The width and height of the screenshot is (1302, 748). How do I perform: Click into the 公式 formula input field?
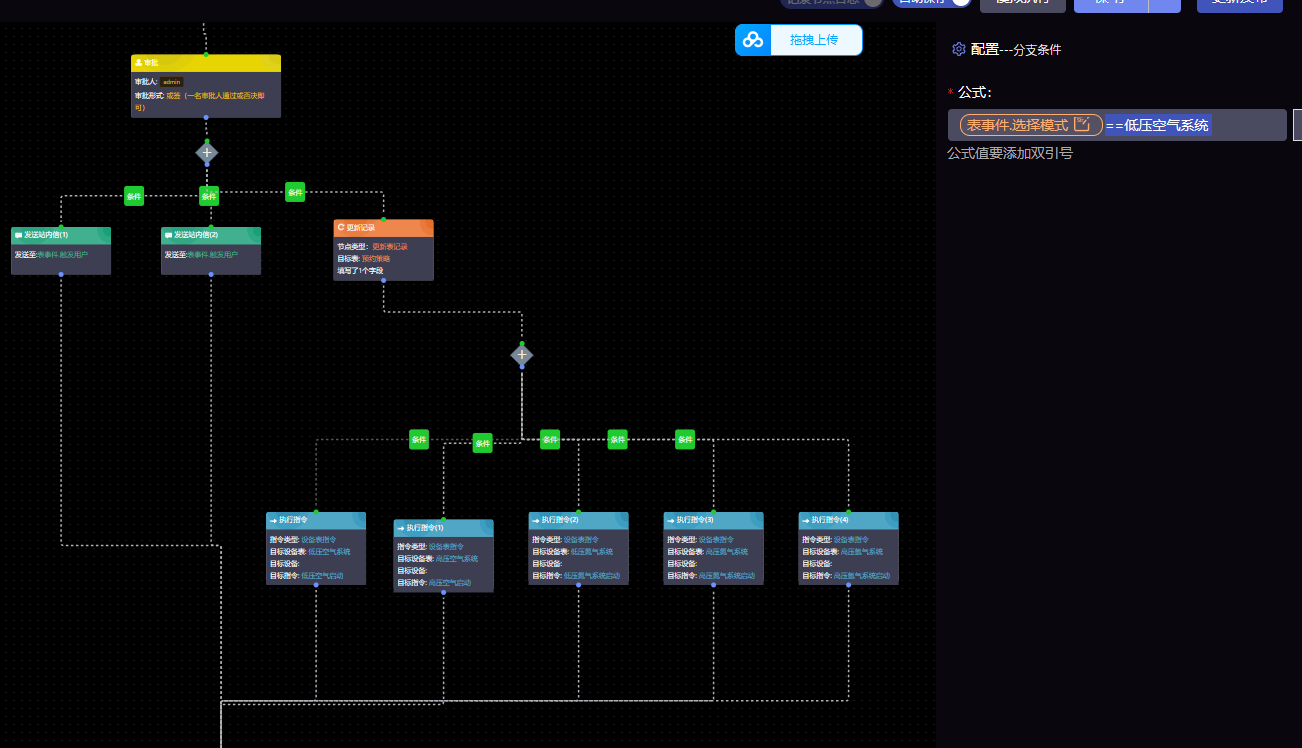(1117, 125)
